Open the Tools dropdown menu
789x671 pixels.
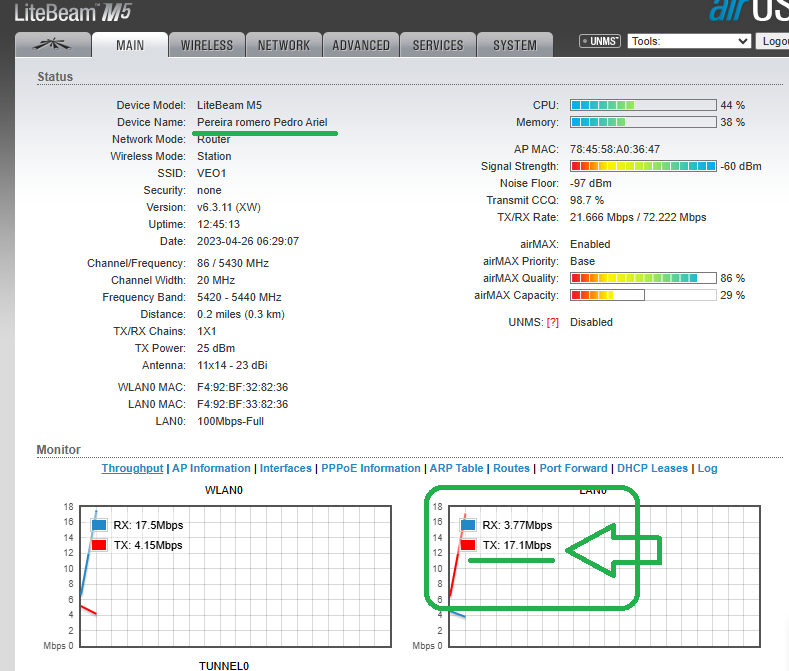point(689,41)
